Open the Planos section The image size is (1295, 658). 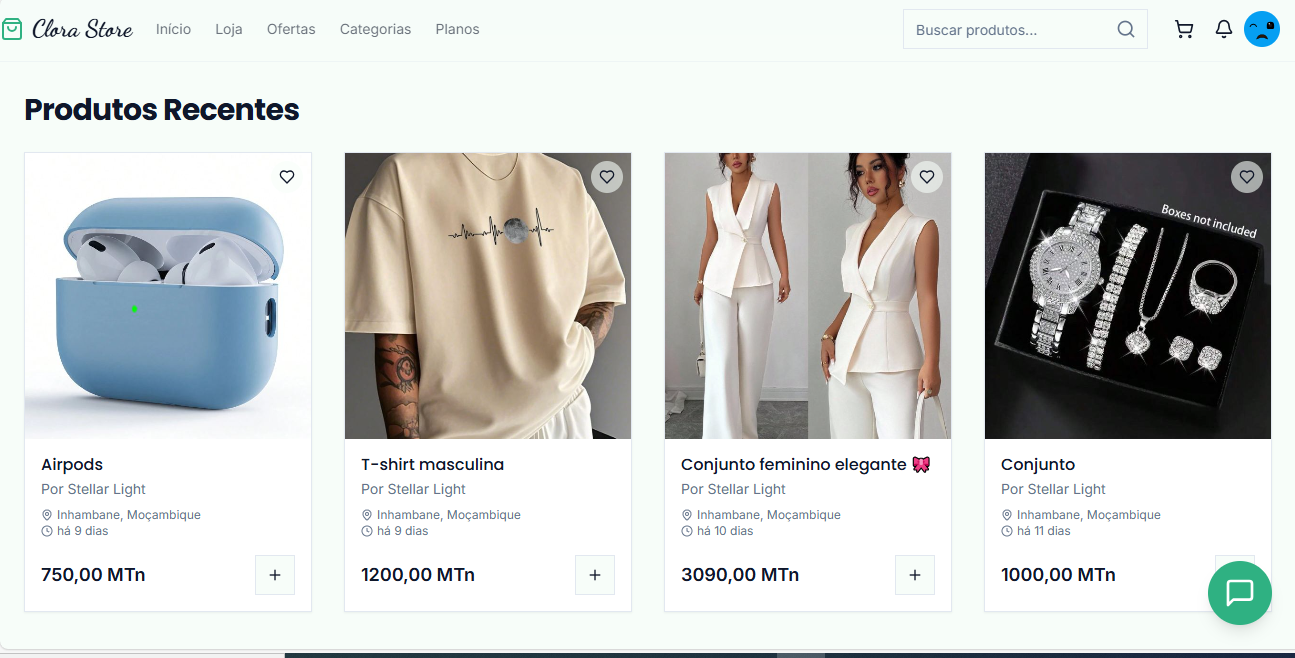click(457, 29)
